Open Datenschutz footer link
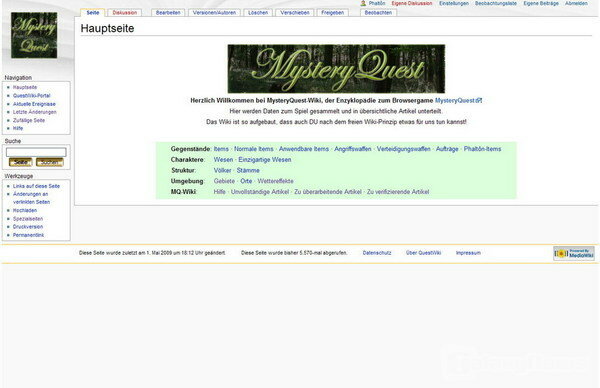This screenshot has width=600, height=388. pos(377,253)
